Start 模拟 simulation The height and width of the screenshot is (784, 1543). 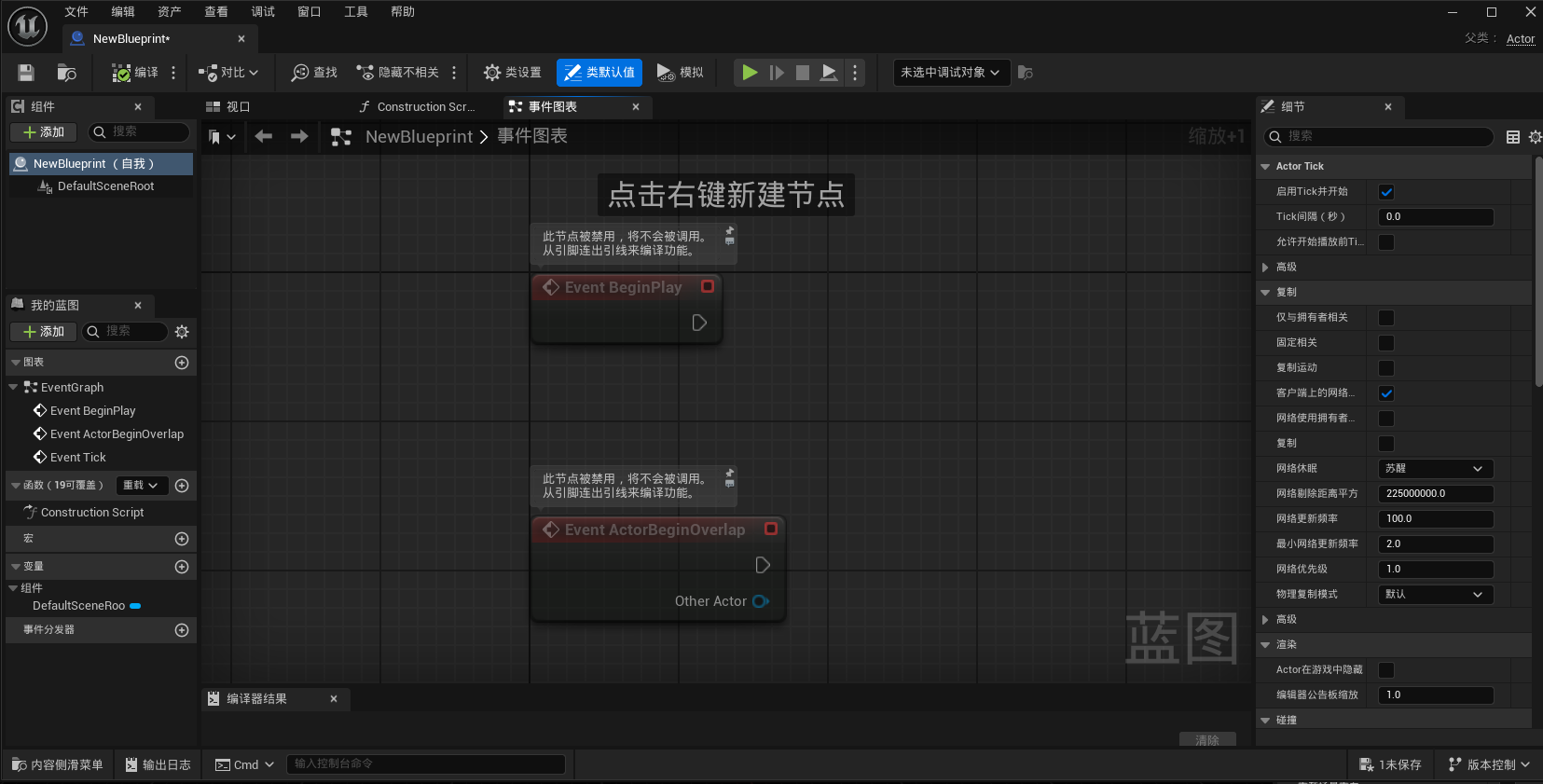click(x=681, y=73)
